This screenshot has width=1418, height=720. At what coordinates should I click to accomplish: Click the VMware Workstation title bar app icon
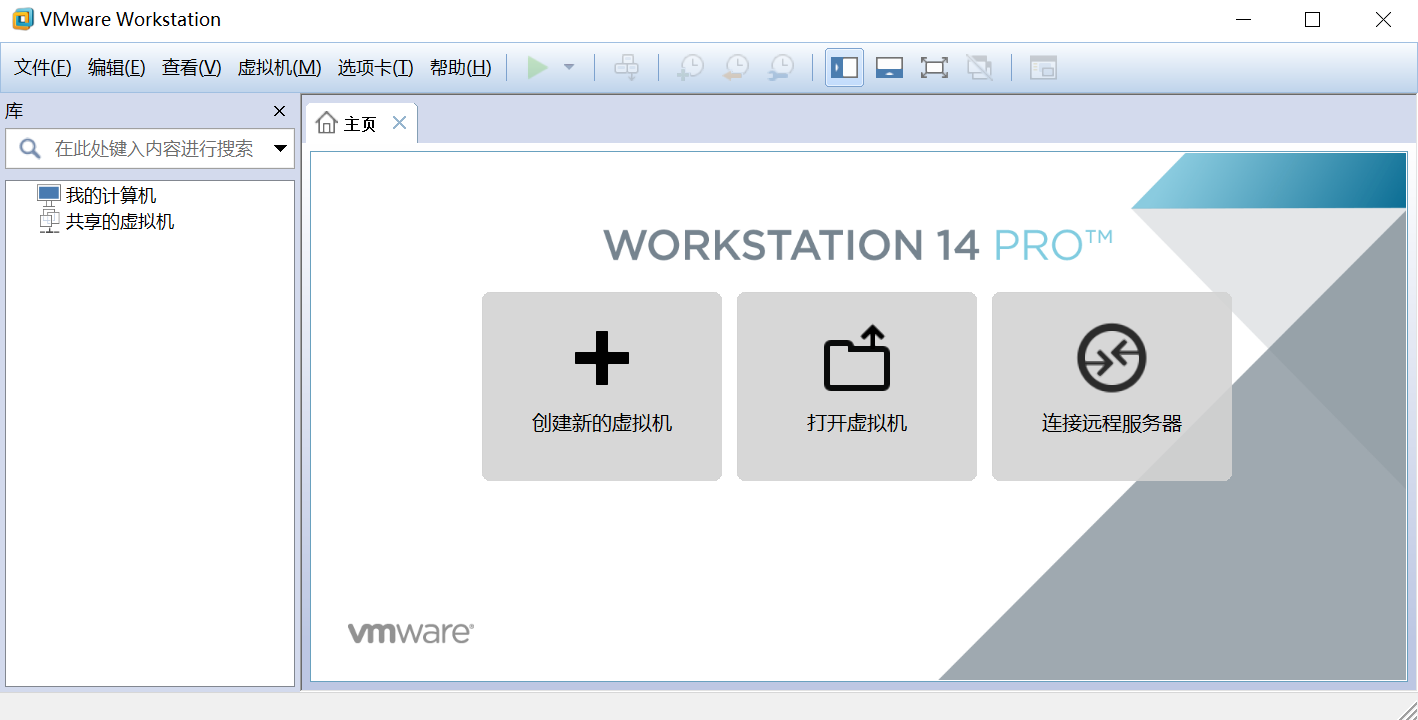click(22, 19)
